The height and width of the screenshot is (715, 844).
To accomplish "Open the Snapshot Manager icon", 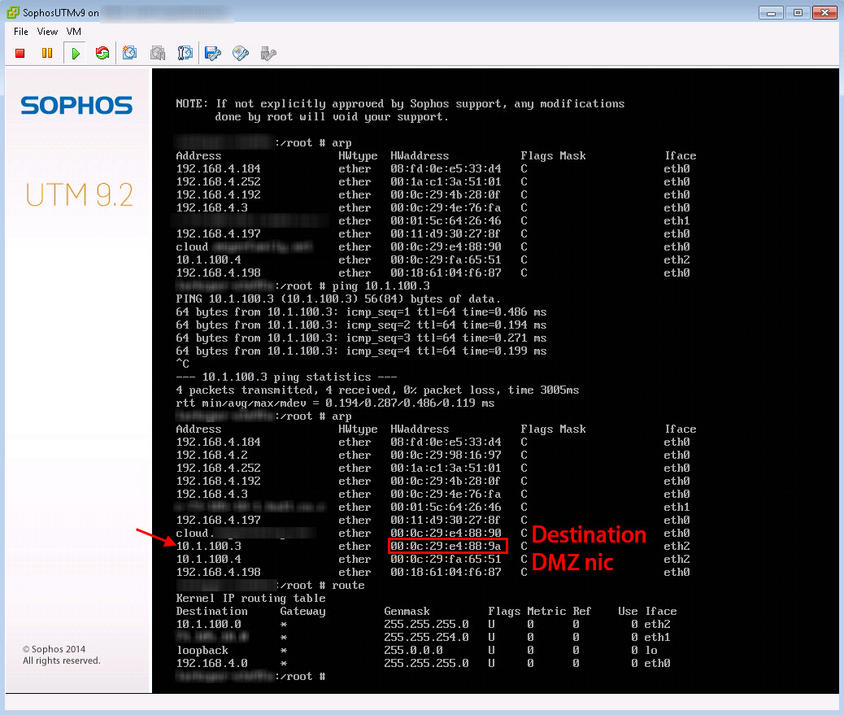I will (185, 53).
